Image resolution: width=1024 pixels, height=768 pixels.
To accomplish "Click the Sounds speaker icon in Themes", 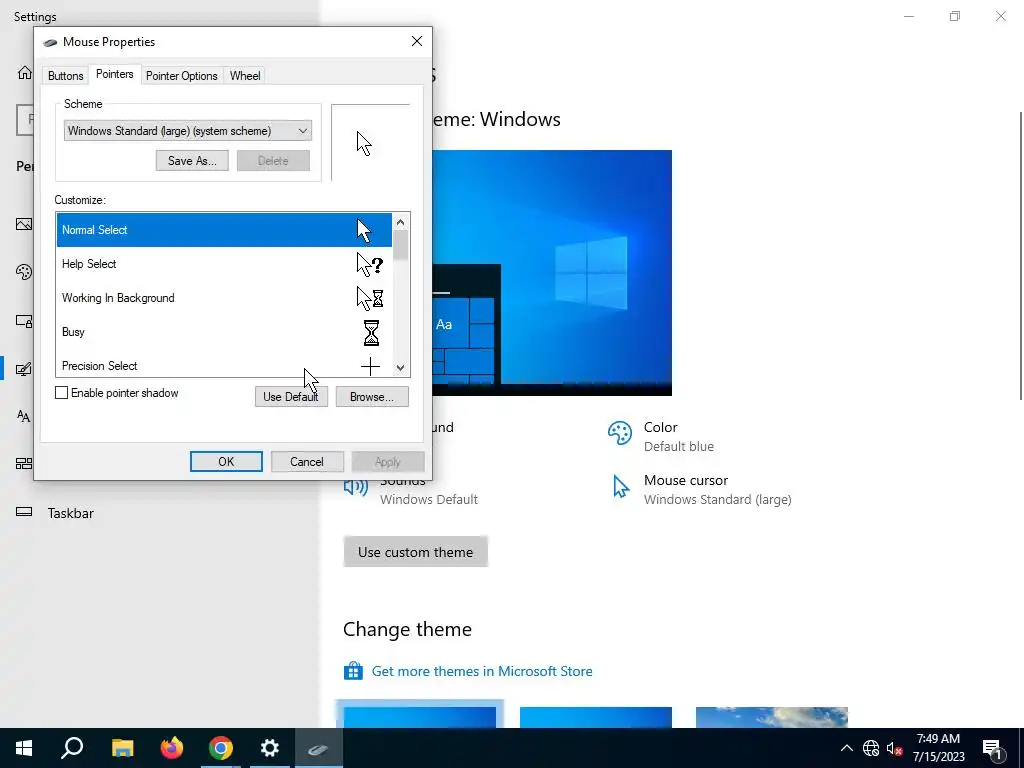I will pyautogui.click(x=356, y=487).
